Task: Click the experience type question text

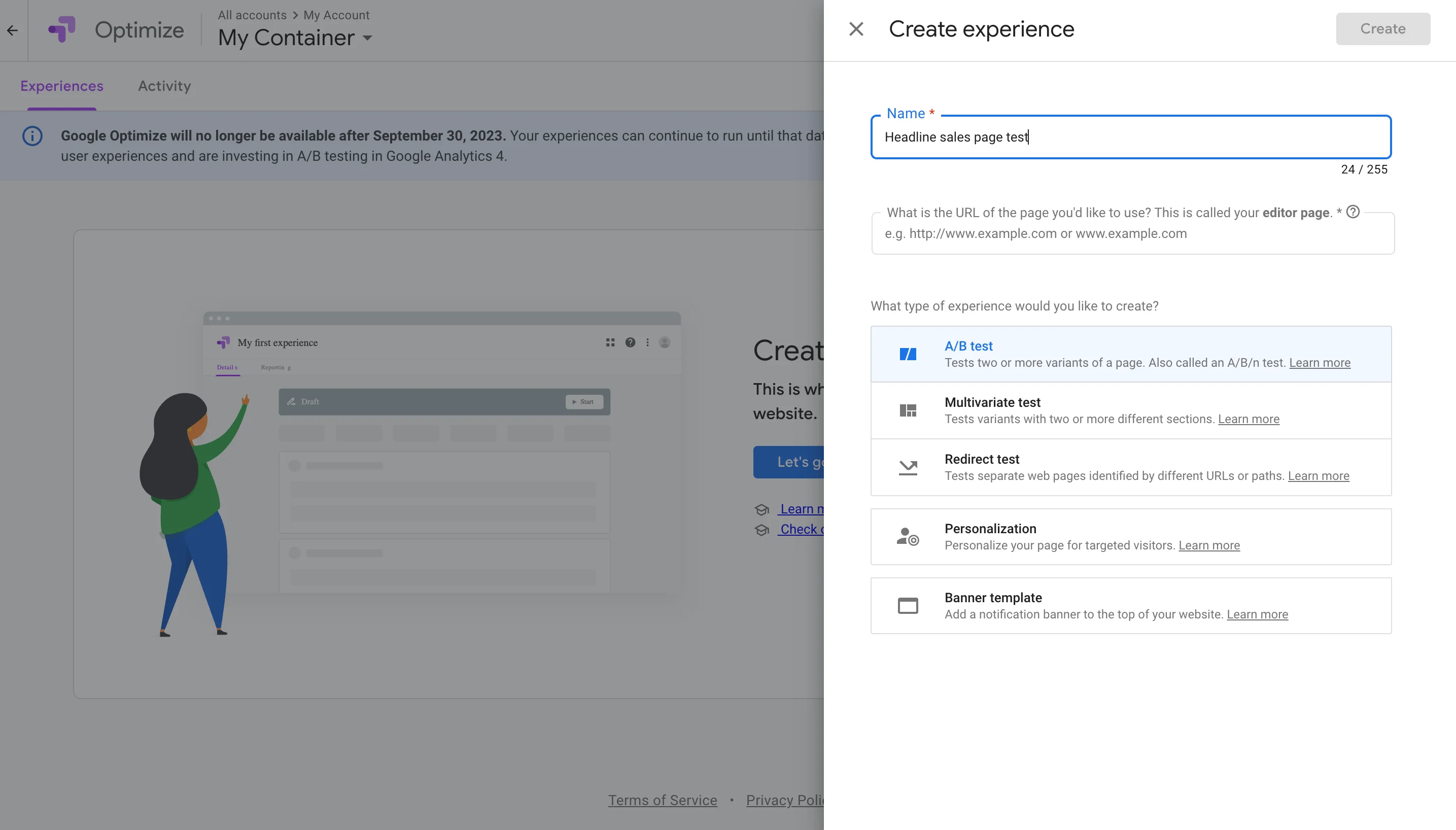Action: coord(1014,306)
